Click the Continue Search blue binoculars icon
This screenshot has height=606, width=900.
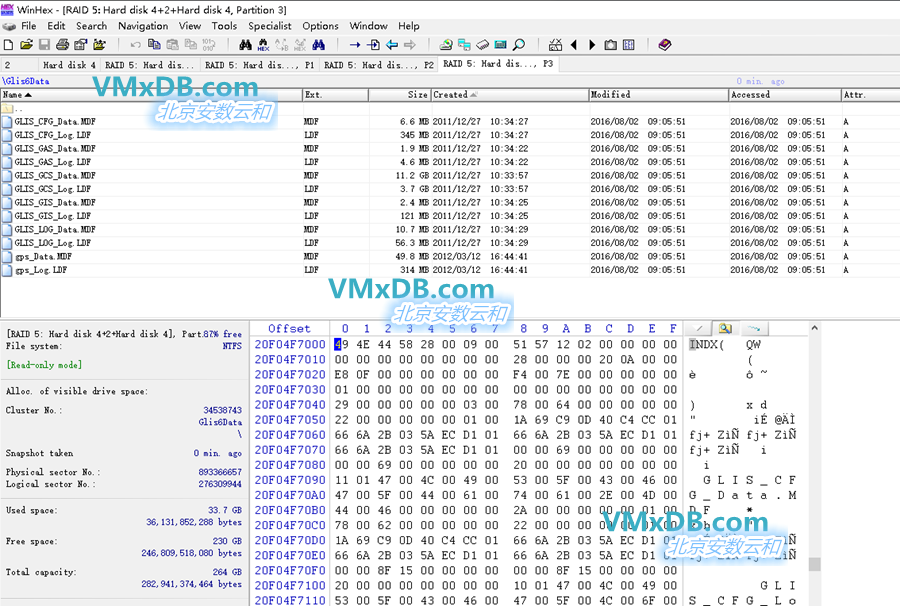[x=319, y=45]
